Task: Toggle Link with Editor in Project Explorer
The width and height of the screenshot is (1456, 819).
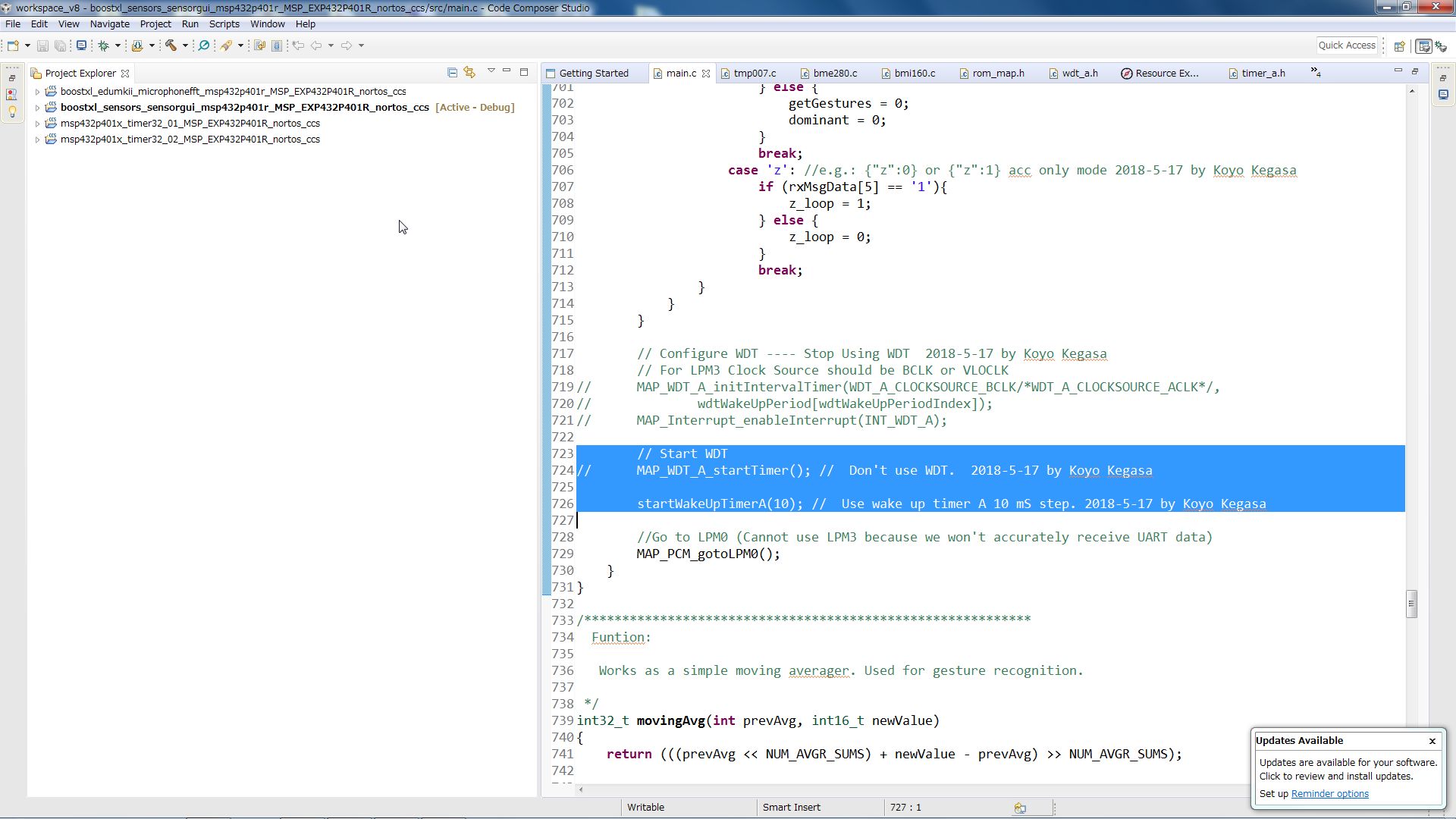Action: pos(469,73)
